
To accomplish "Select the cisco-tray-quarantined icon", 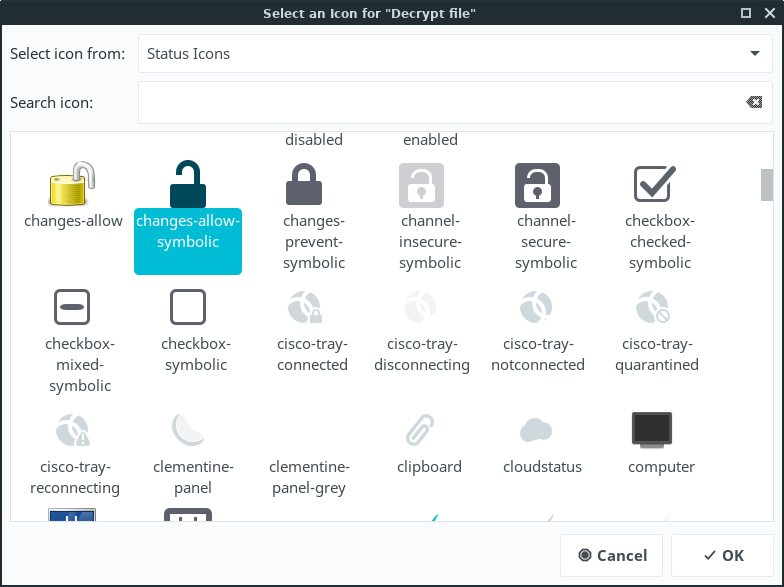I will click(x=653, y=308).
